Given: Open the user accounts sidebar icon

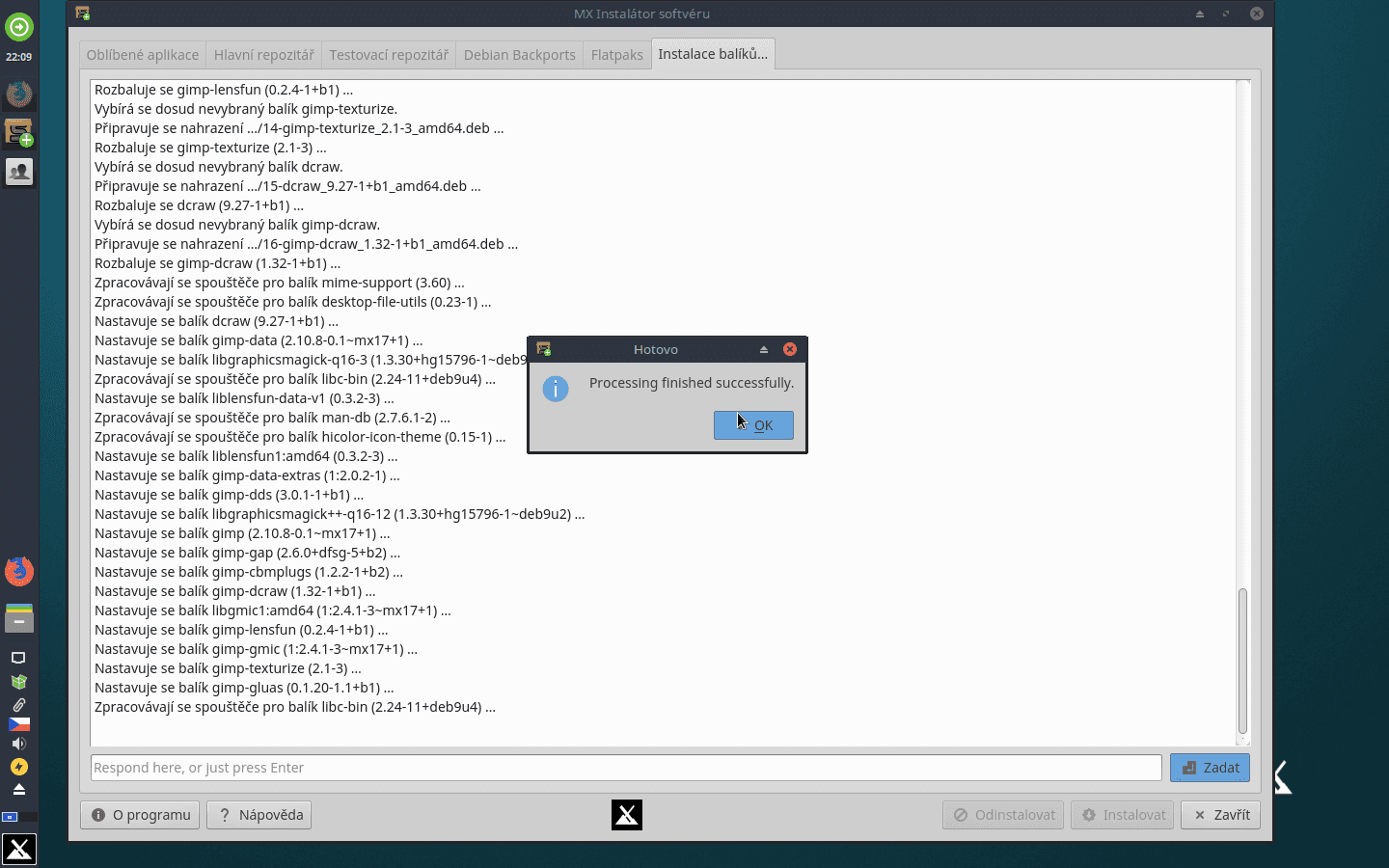Looking at the screenshot, I should tap(19, 171).
